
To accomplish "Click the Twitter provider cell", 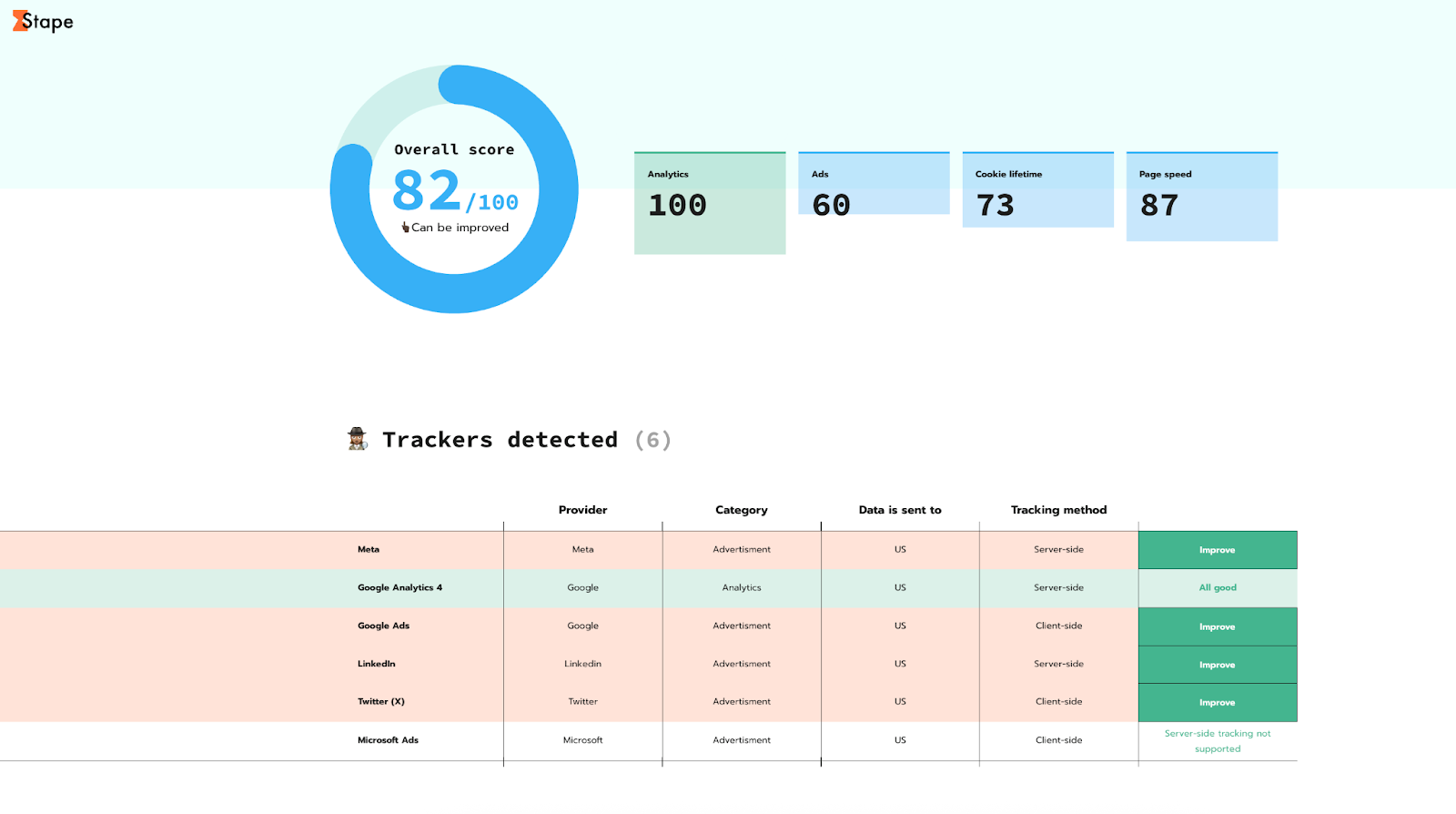I will point(583,701).
